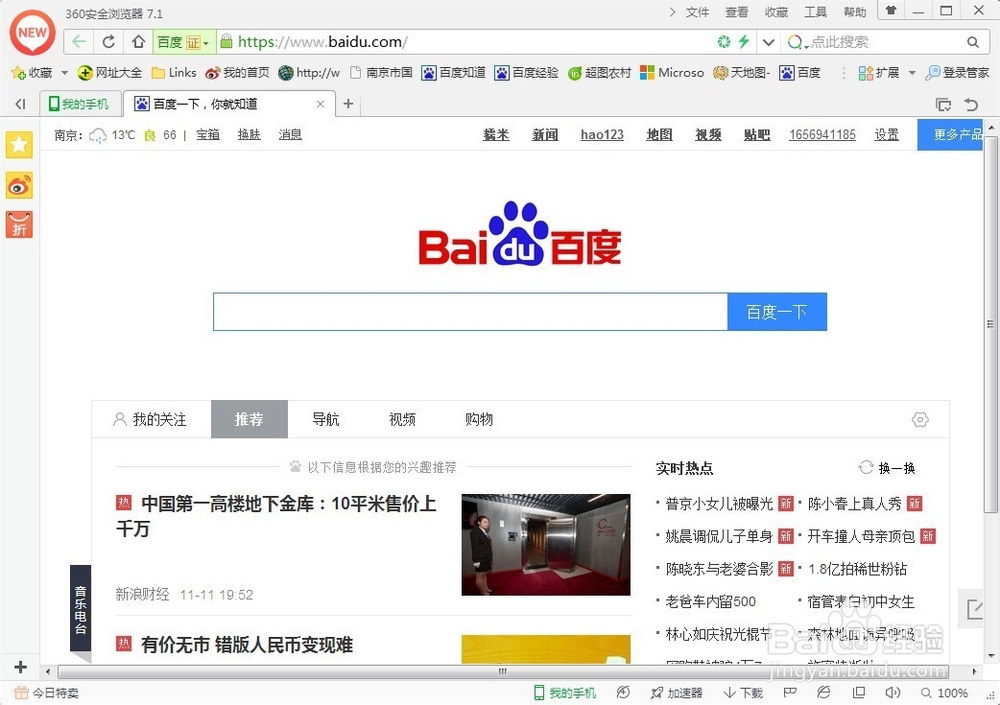The height and width of the screenshot is (705, 1000).
Task: Open 今日特卖 in status bar
Action: click(47, 693)
